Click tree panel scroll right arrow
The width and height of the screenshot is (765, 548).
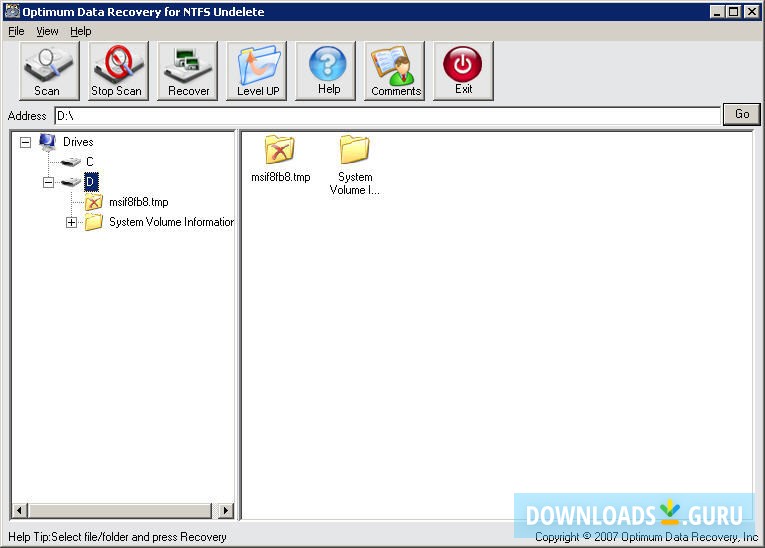[225, 511]
